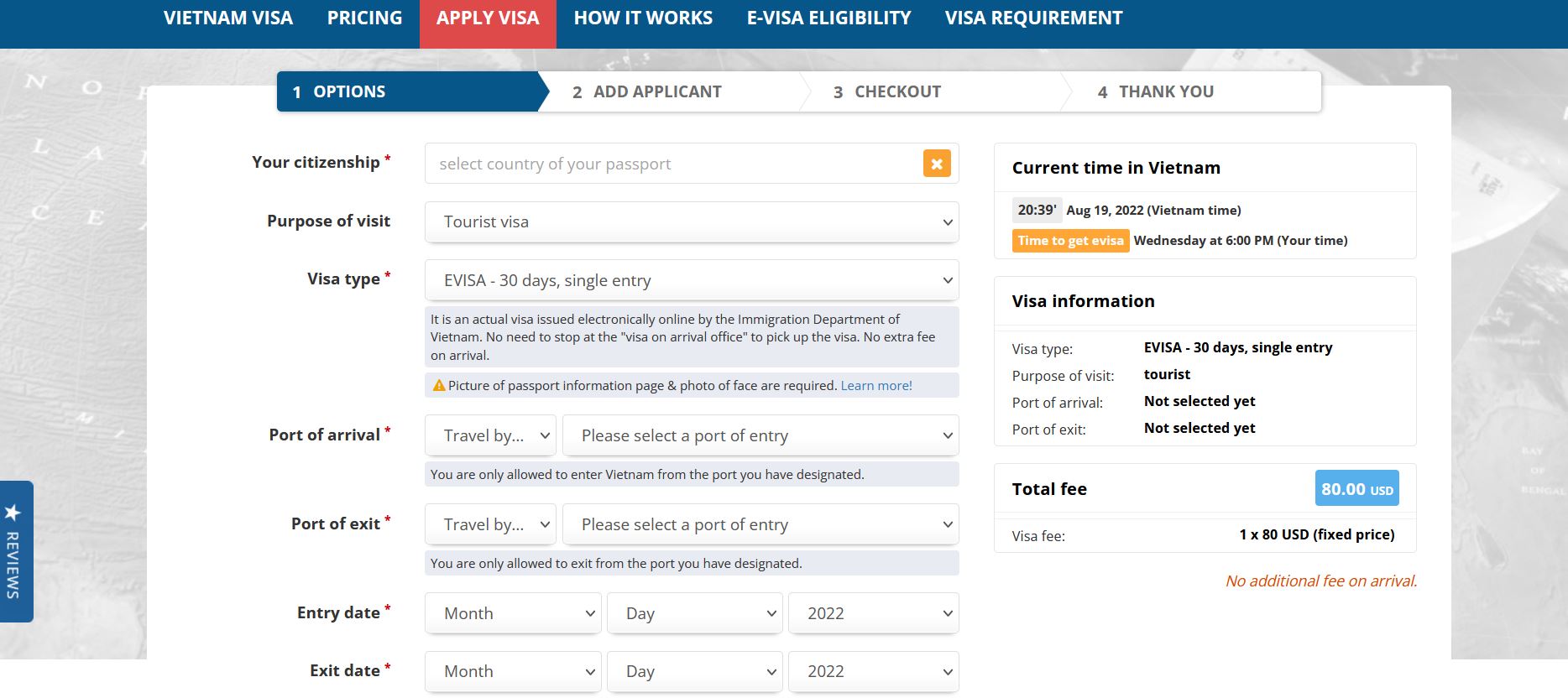The image size is (1568, 698).
Task: Focus the citizenship country input field
Action: (673, 164)
